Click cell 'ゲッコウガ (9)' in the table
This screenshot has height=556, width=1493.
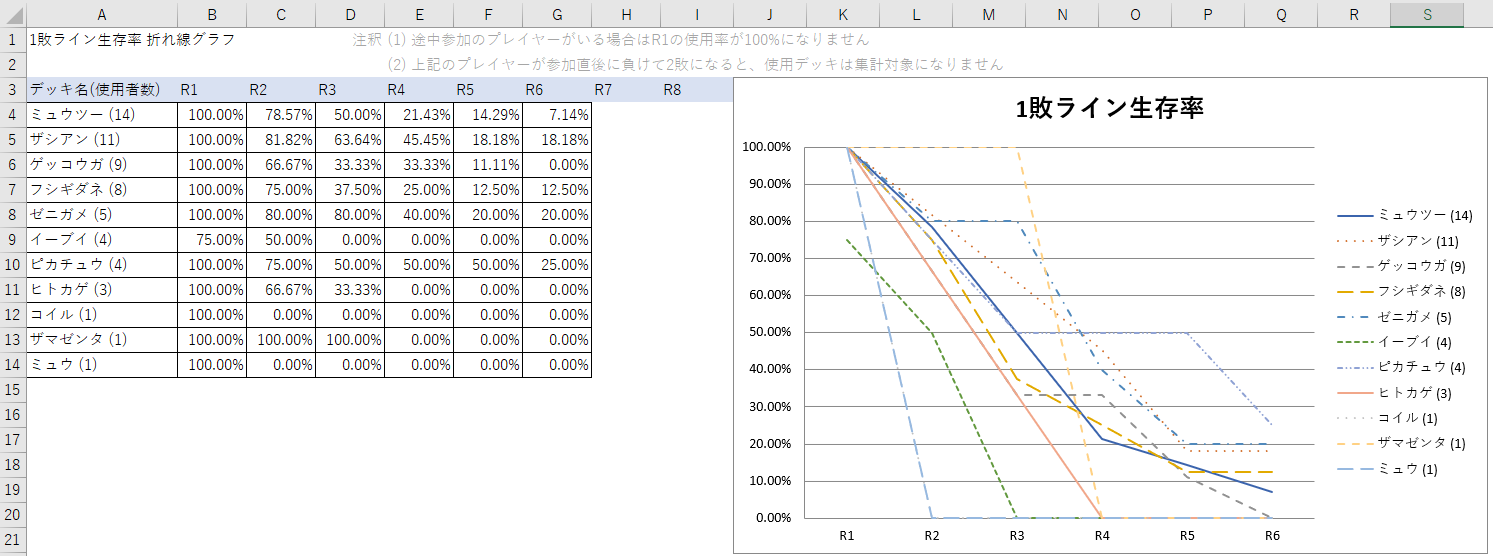coord(102,165)
